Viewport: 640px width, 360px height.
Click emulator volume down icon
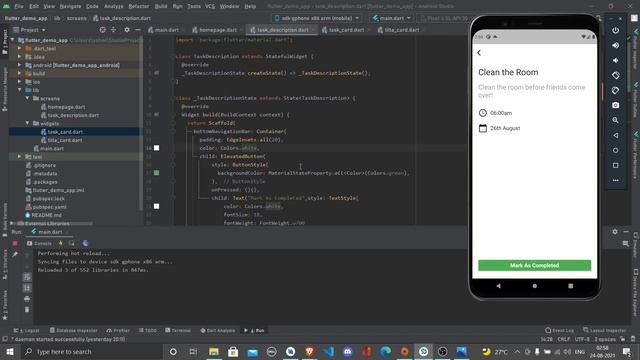point(616,60)
